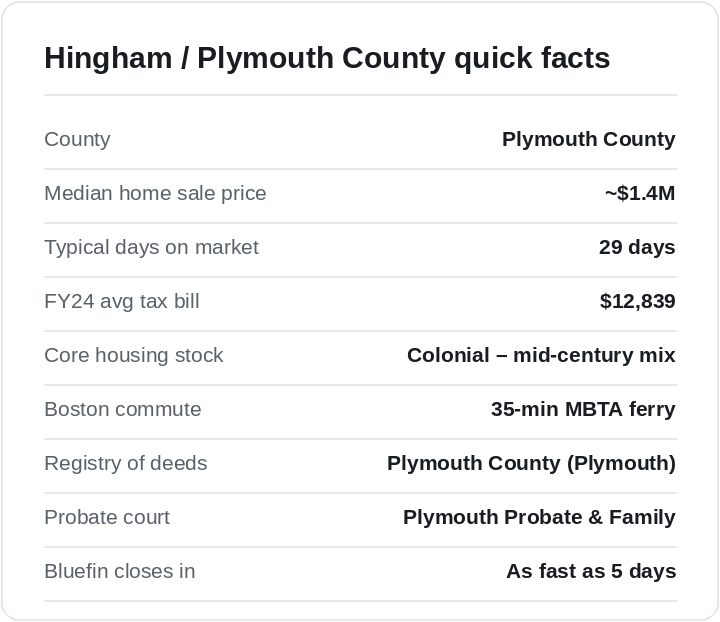Select the Registry of deeds label

pyautogui.click(x=126, y=464)
